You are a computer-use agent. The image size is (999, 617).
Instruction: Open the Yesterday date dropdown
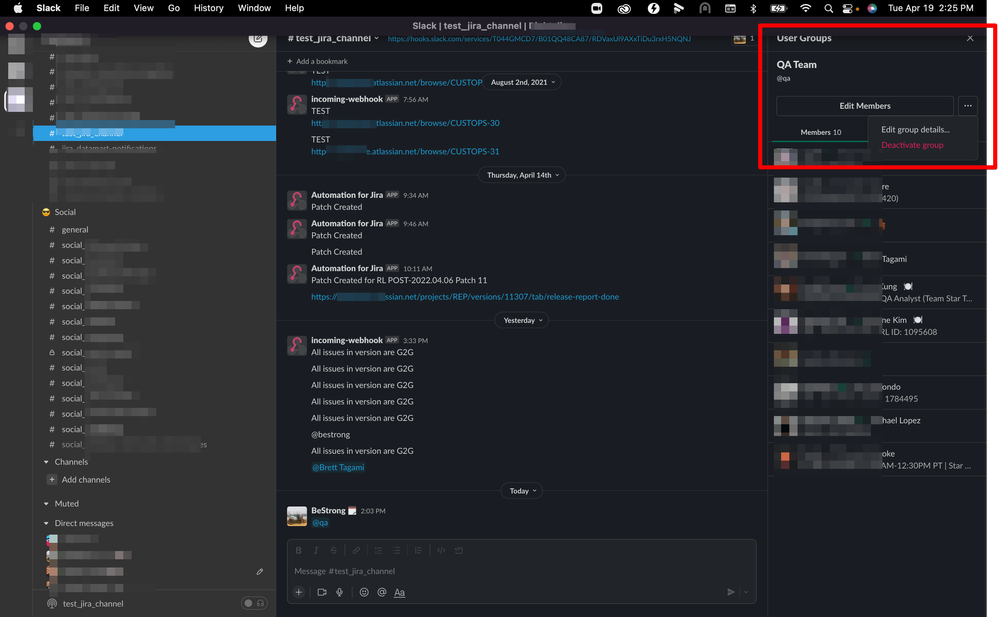pos(522,321)
